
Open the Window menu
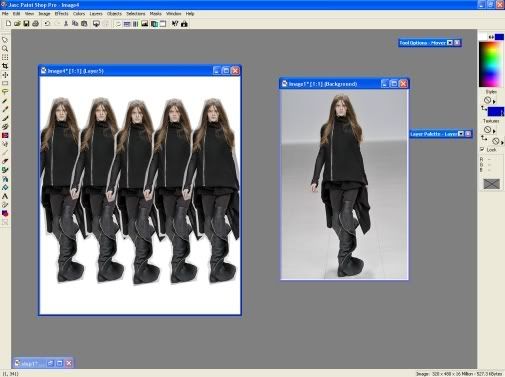click(x=174, y=14)
